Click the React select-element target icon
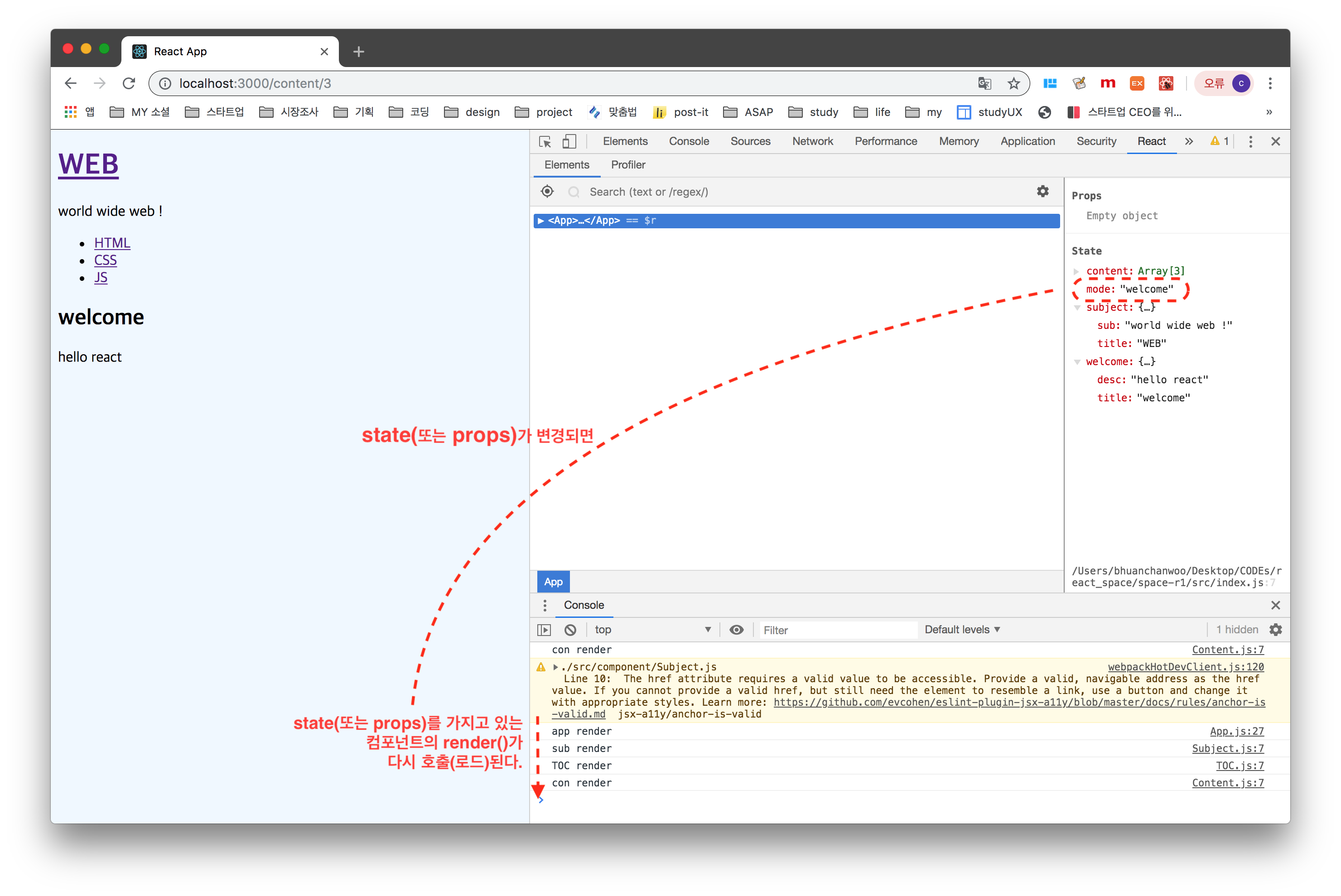 pos(547,192)
